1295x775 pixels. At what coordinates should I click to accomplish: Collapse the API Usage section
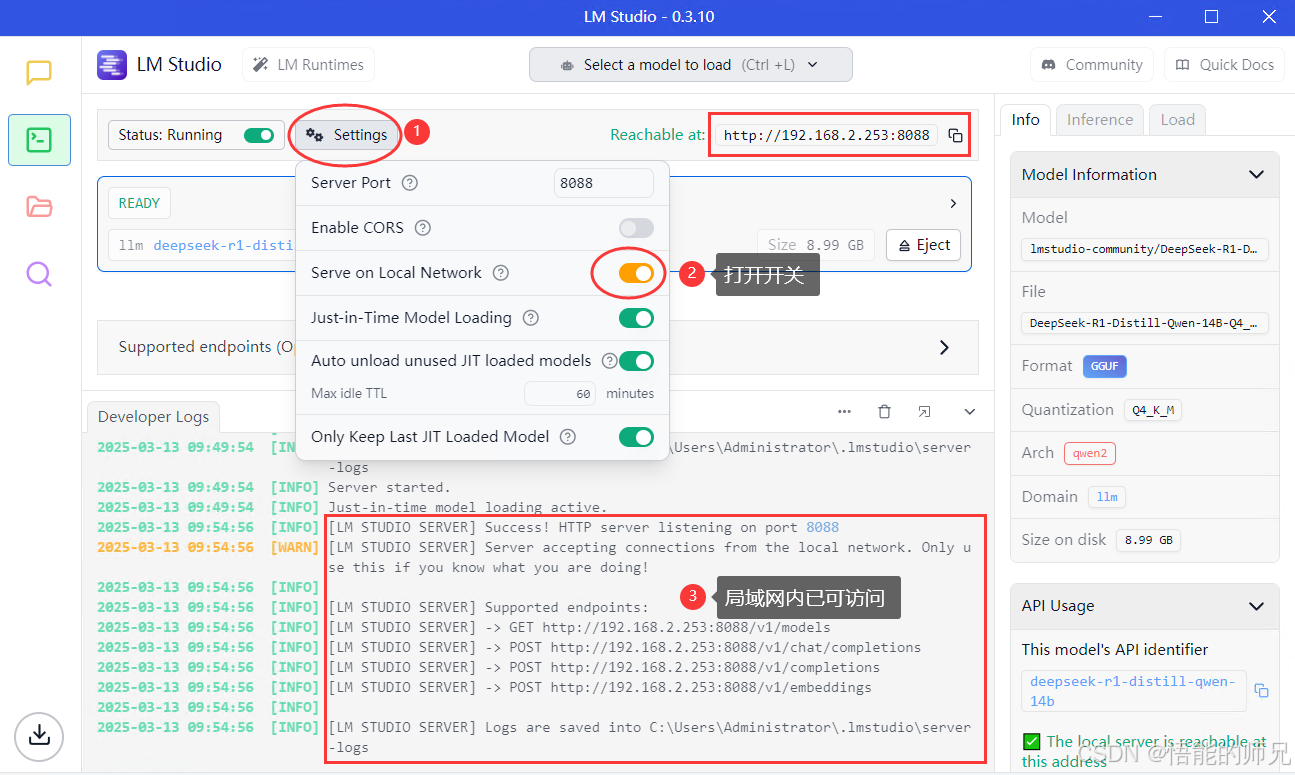click(x=1256, y=606)
